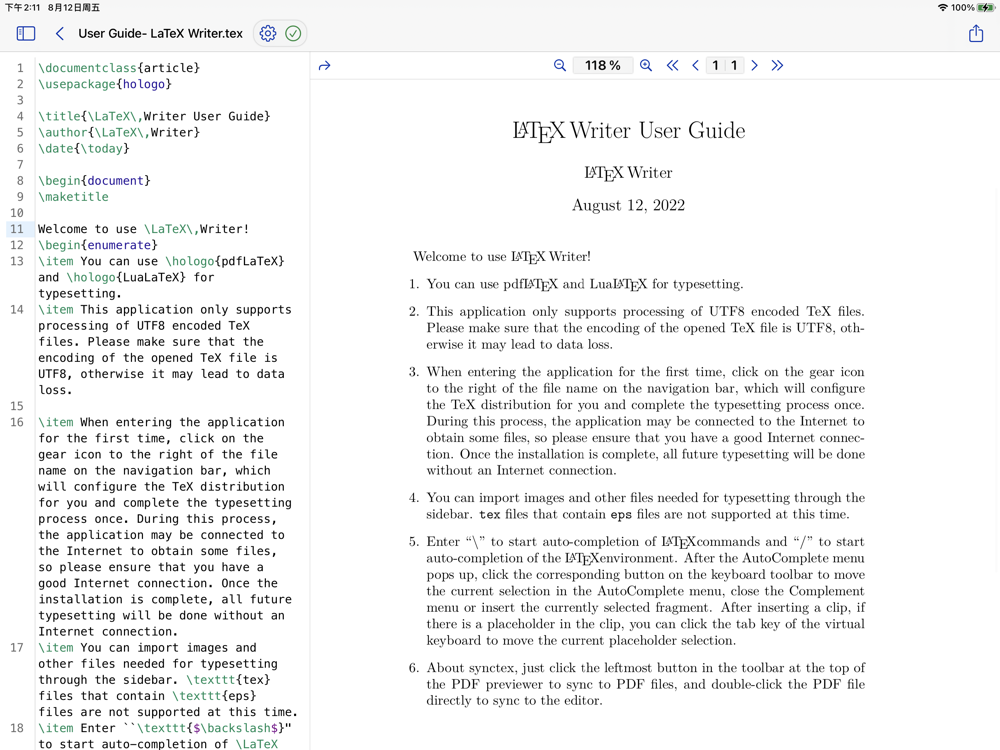Screen dimensions: 1000x750
Task: Go to next PDF page
Action: 755,65
